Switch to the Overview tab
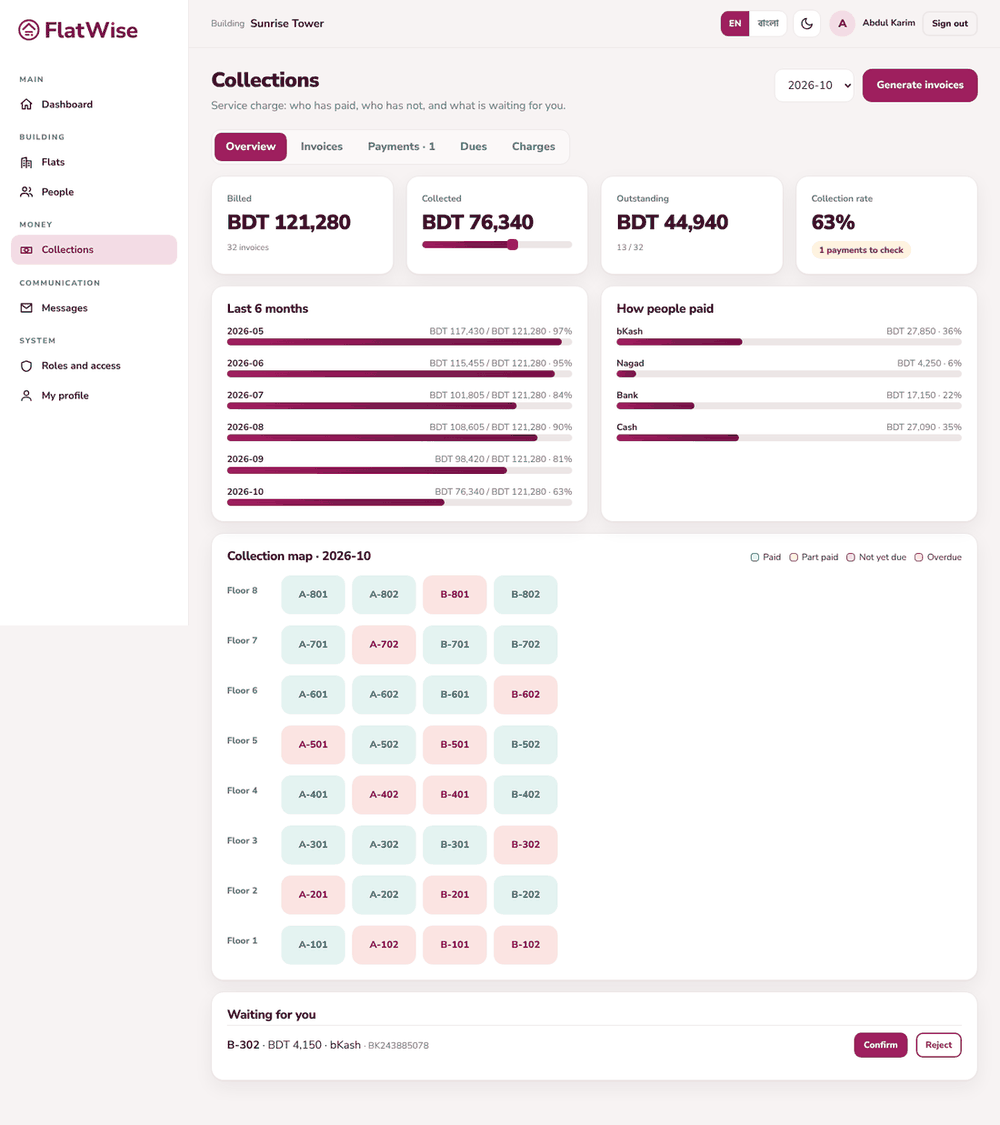Image resolution: width=1000 pixels, height=1125 pixels. click(x=250, y=146)
